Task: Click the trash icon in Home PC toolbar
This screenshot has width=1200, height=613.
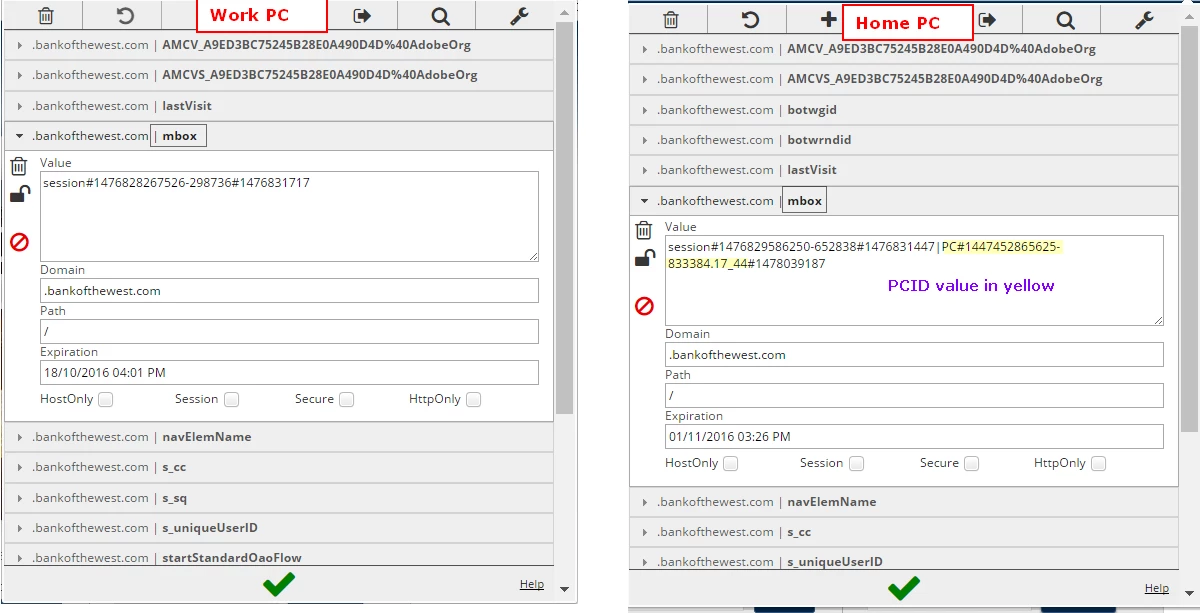Action: 671,20
